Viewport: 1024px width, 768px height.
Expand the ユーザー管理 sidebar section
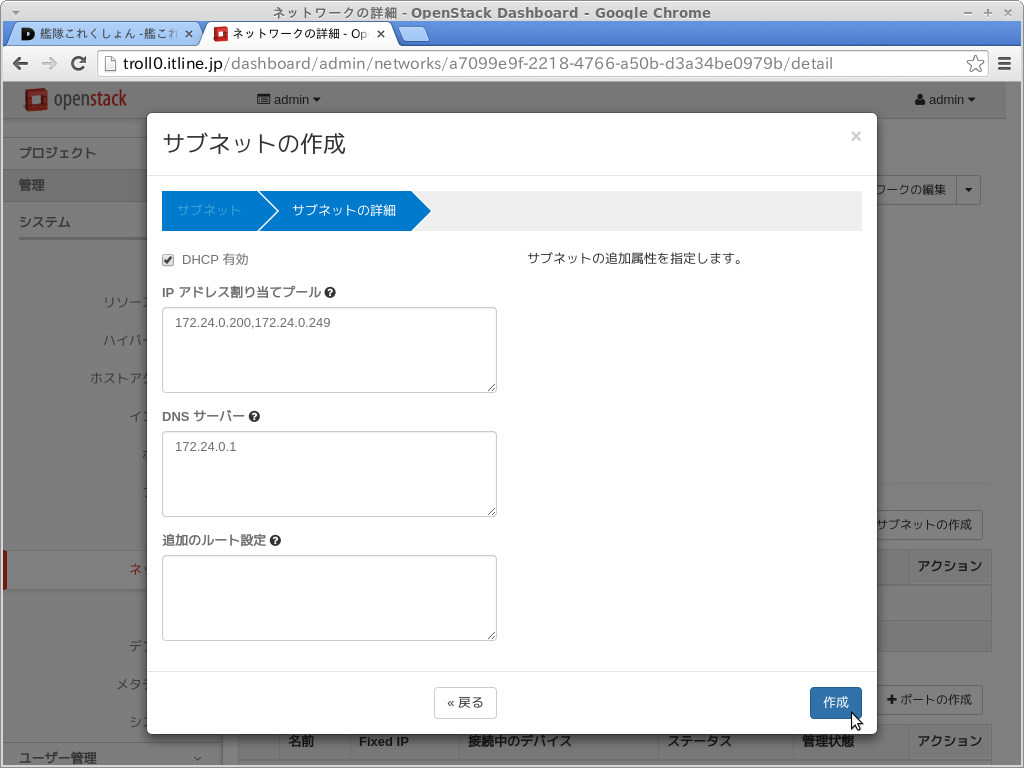(x=110, y=758)
